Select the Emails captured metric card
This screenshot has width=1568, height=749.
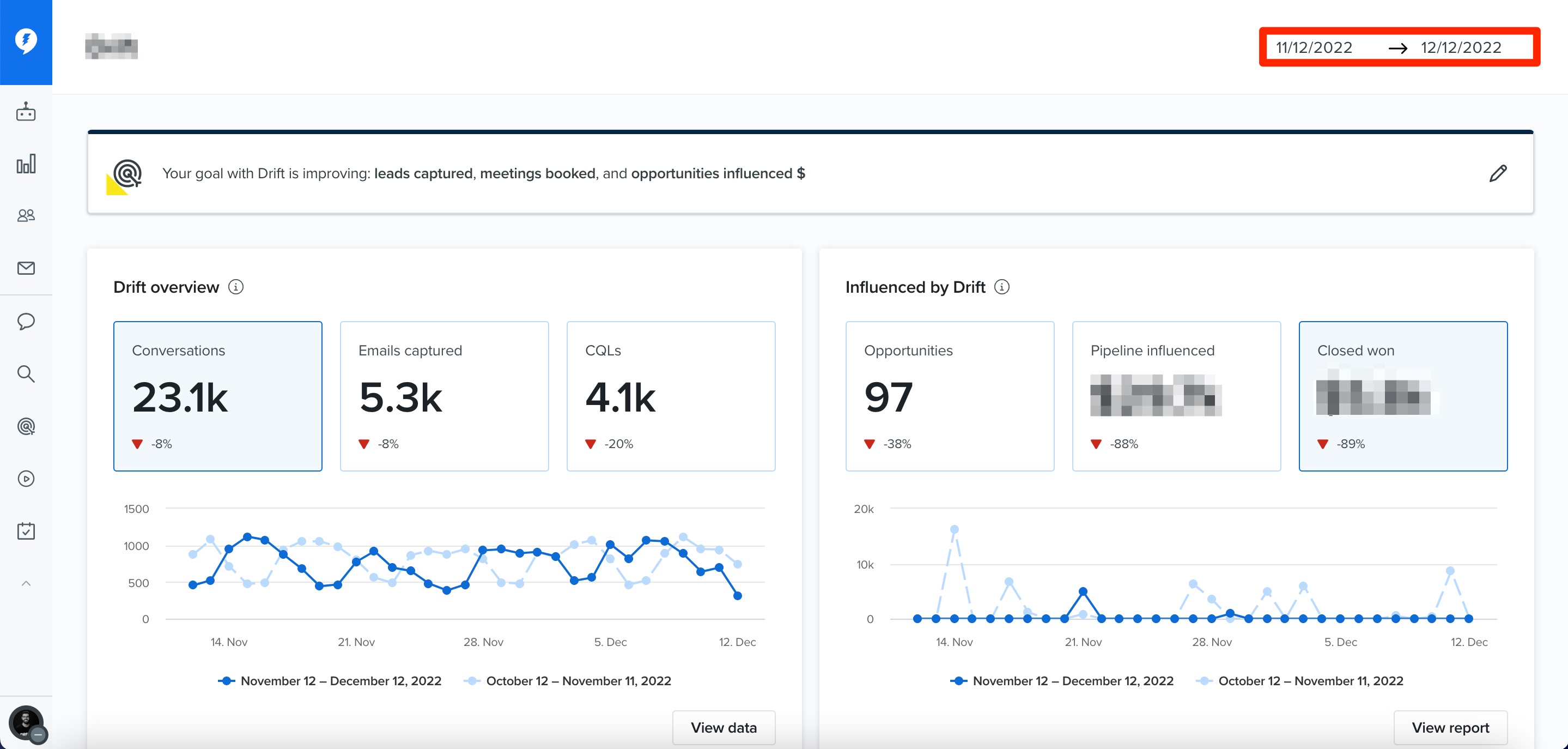443,396
